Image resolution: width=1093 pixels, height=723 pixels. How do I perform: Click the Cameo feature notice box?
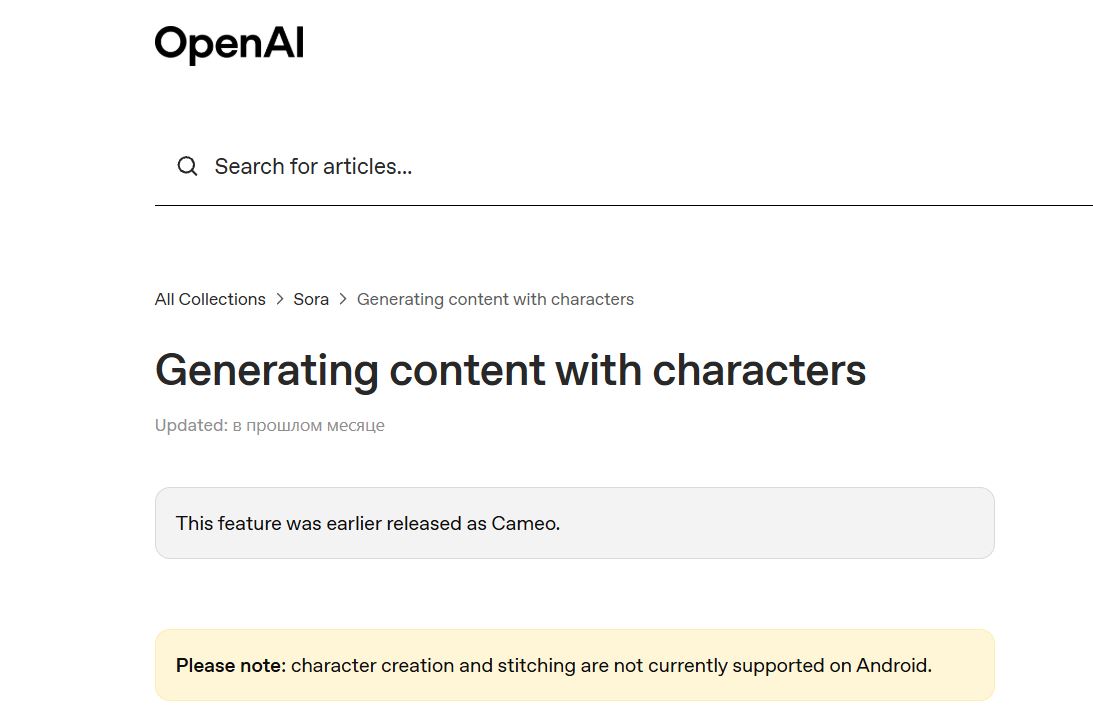tap(574, 522)
